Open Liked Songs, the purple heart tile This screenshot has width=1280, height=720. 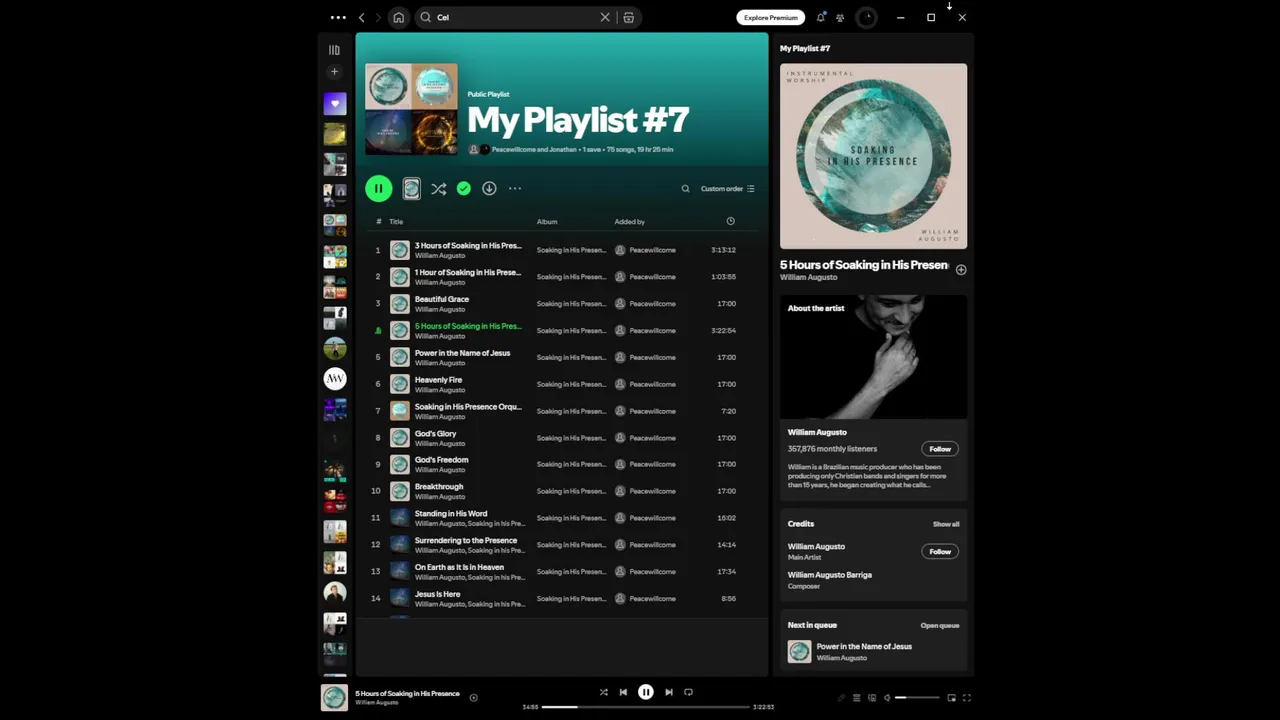point(335,104)
